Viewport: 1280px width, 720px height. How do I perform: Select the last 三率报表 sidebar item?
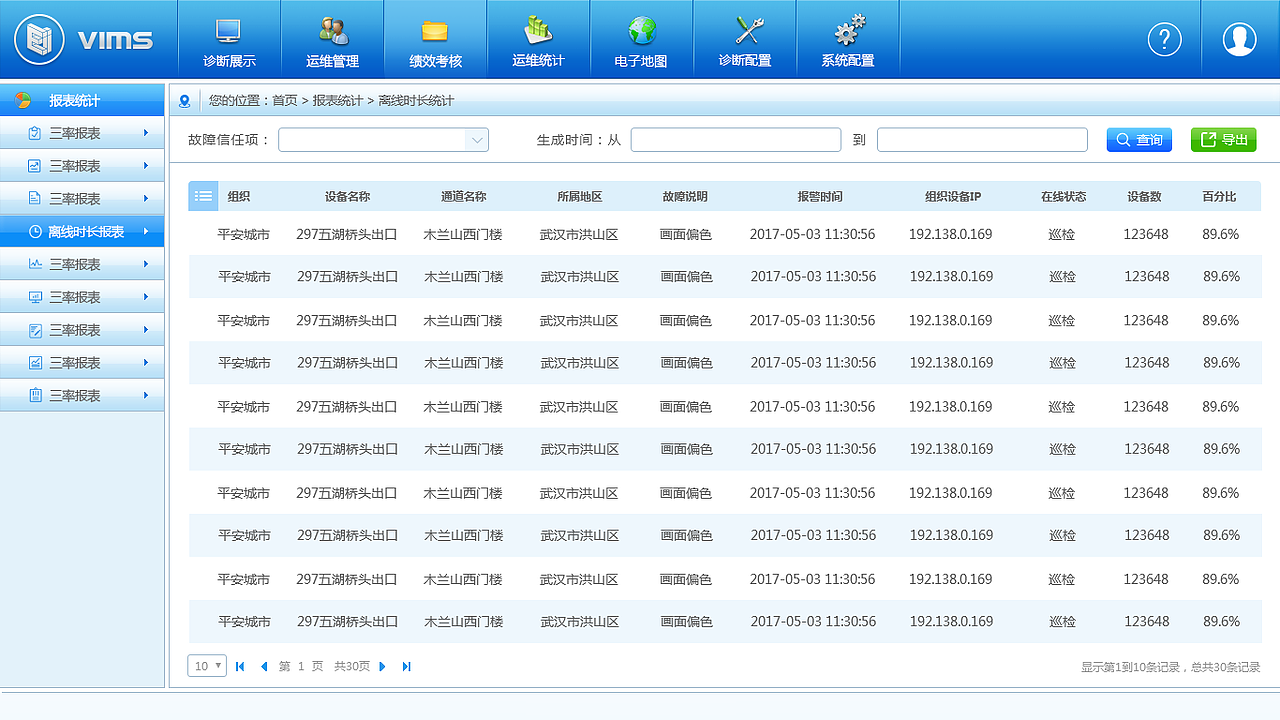tap(83, 395)
